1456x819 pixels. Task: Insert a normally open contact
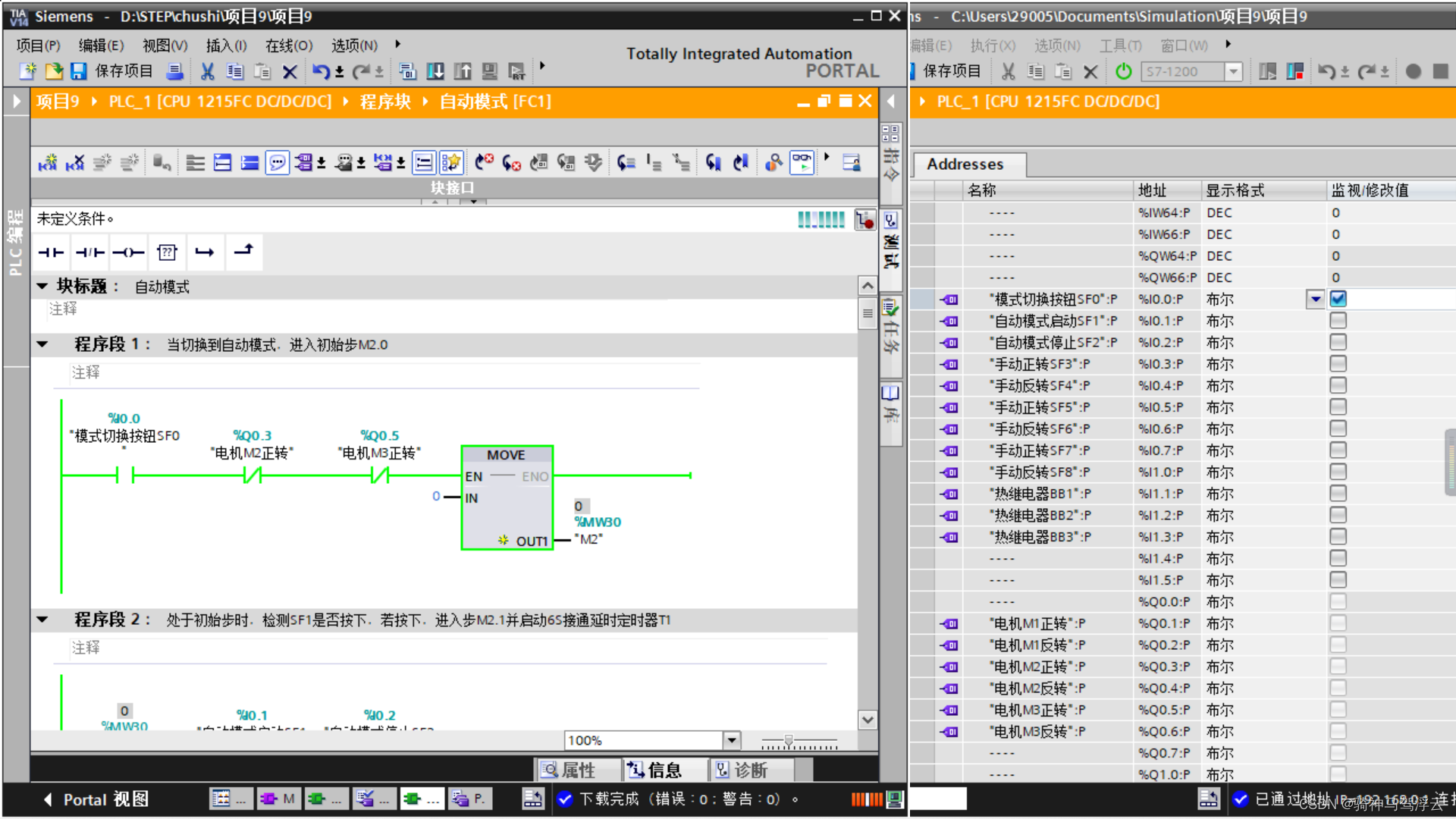pos(52,253)
